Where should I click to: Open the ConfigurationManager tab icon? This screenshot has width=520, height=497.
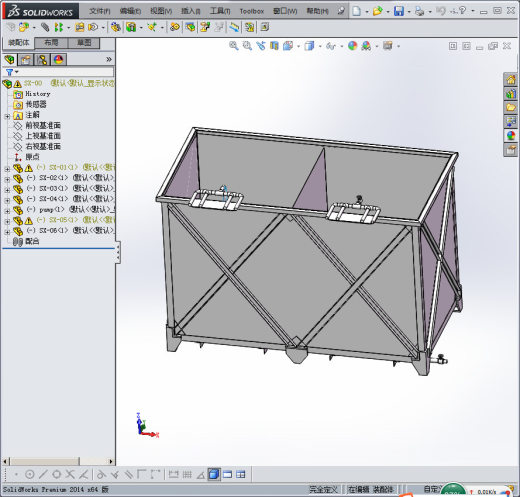(x=42, y=60)
